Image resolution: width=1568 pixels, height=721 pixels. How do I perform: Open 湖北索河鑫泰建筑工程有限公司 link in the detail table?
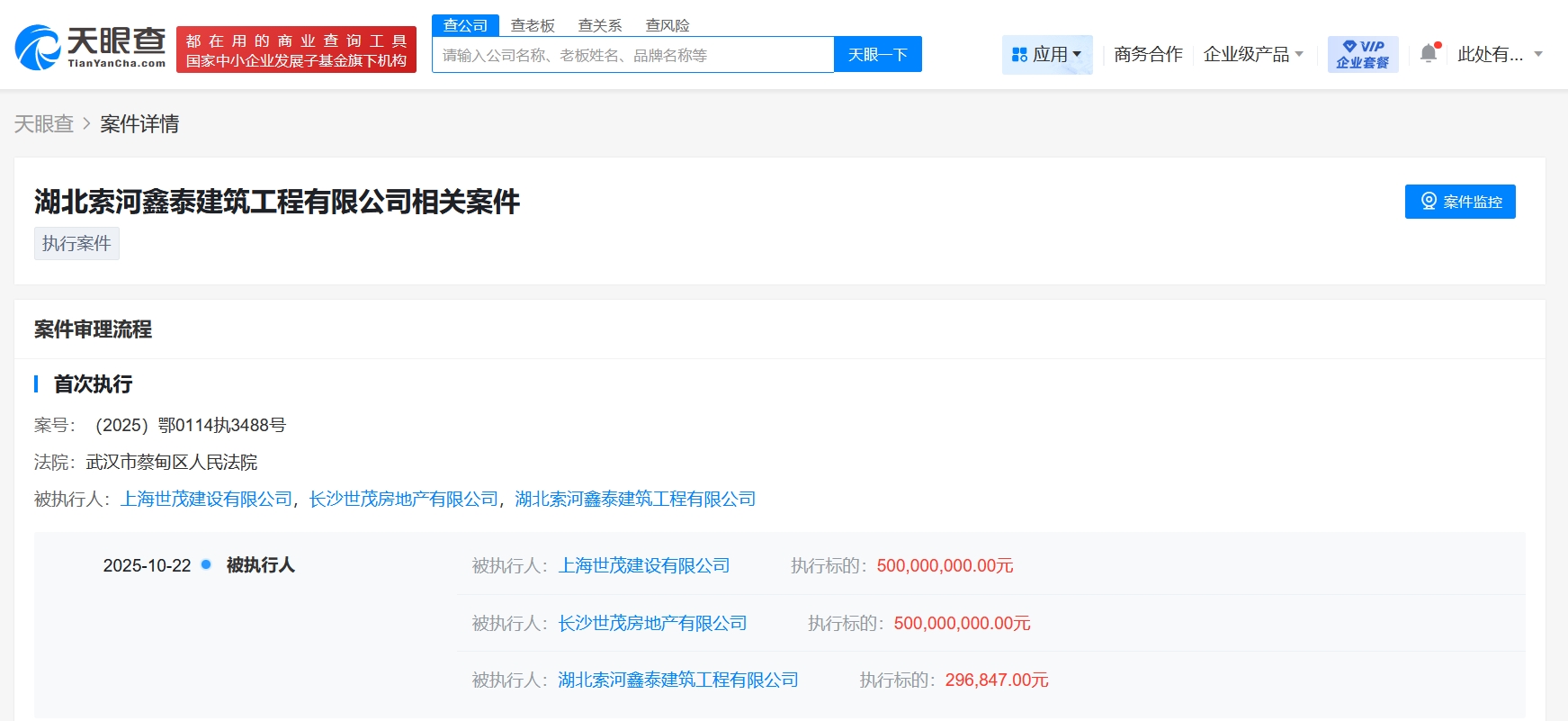[678, 680]
